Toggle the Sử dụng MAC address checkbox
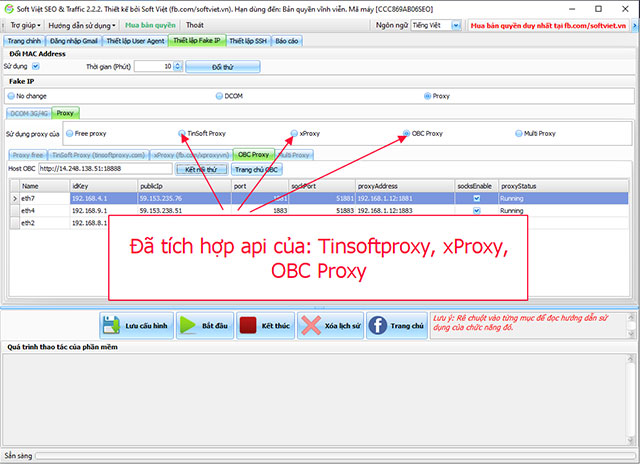Viewport: 640px width, 464px height. pos(36,65)
